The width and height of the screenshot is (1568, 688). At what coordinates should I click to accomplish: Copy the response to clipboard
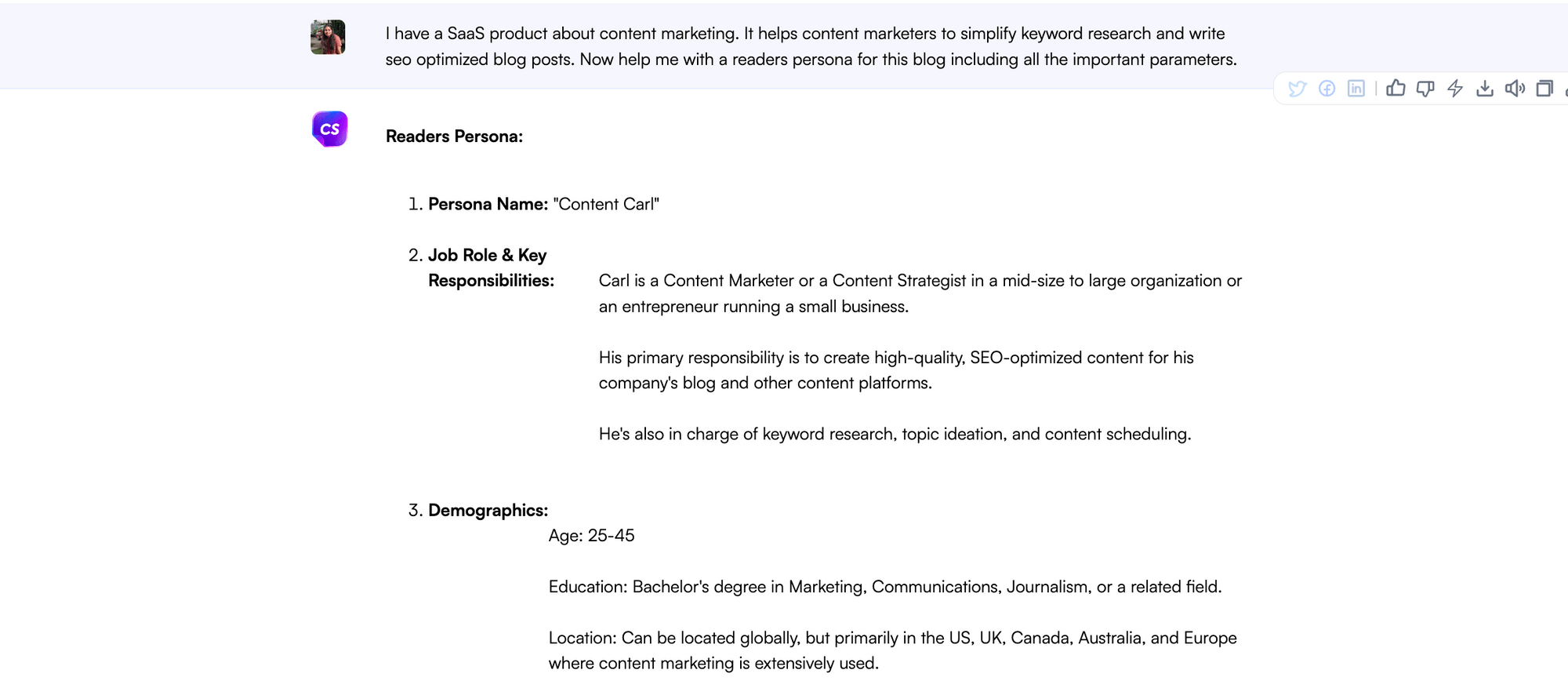click(1544, 88)
